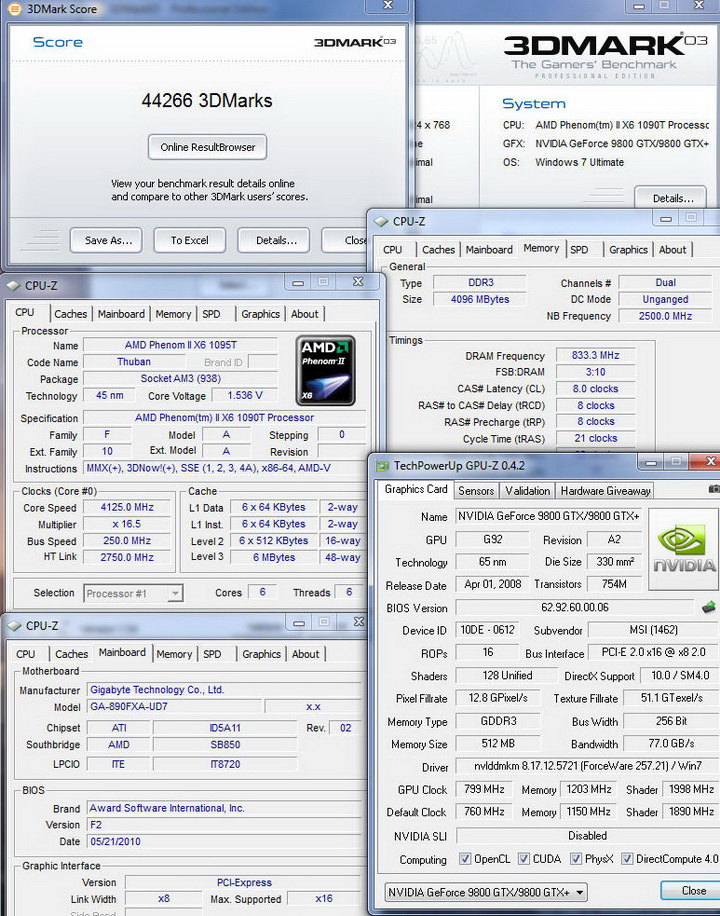Click the Code Name Thuban value

tap(134, 362)
